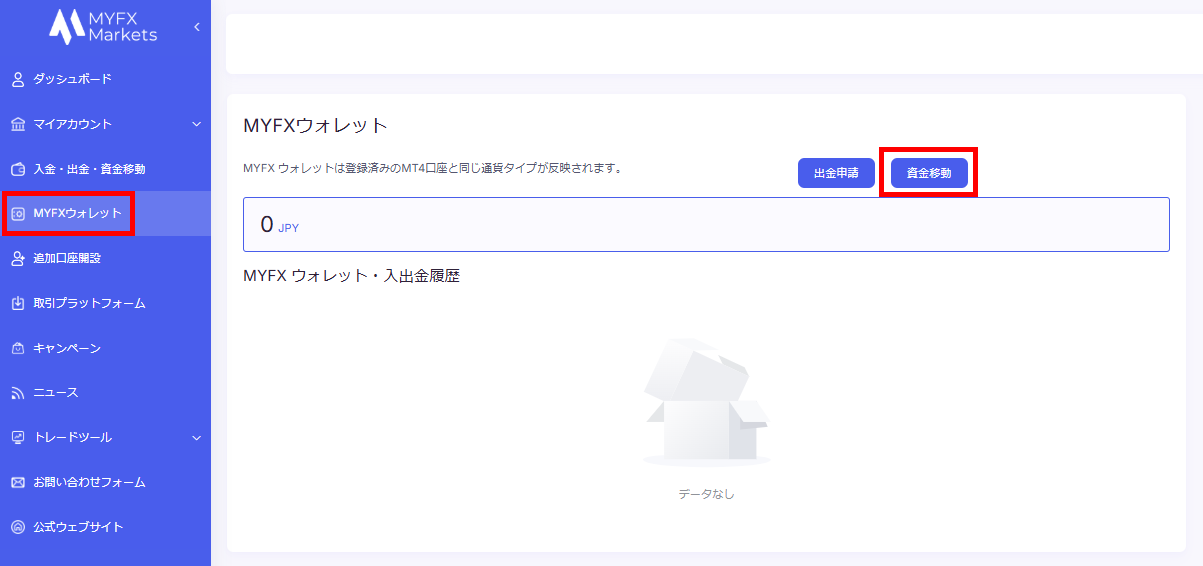Image resolution: width=1203 pixels, height=566 pixels.
Task: Click the 0 JPY balance field
Action: (706, 224)
